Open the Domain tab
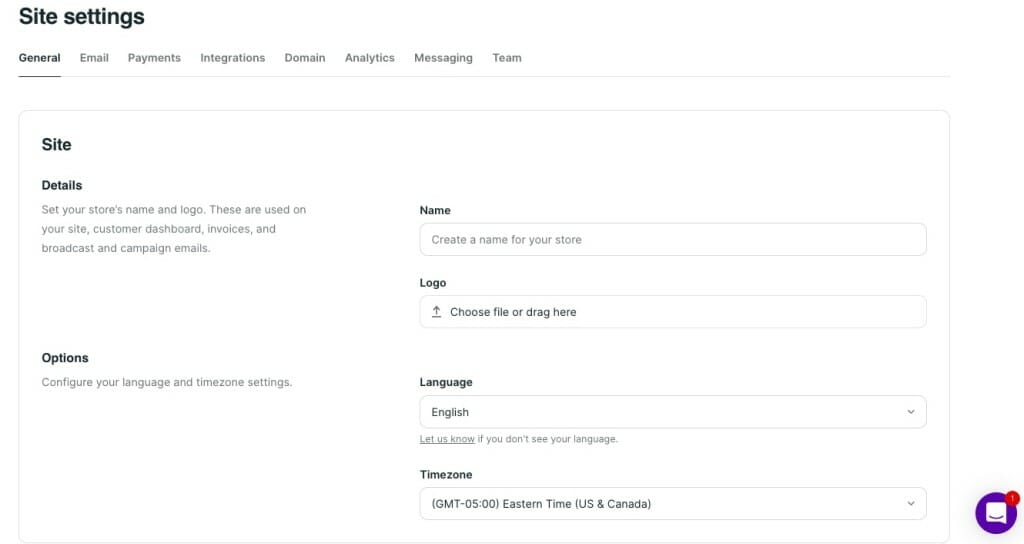This screenshot has width=1024, height=544. (x=304, y=57)
